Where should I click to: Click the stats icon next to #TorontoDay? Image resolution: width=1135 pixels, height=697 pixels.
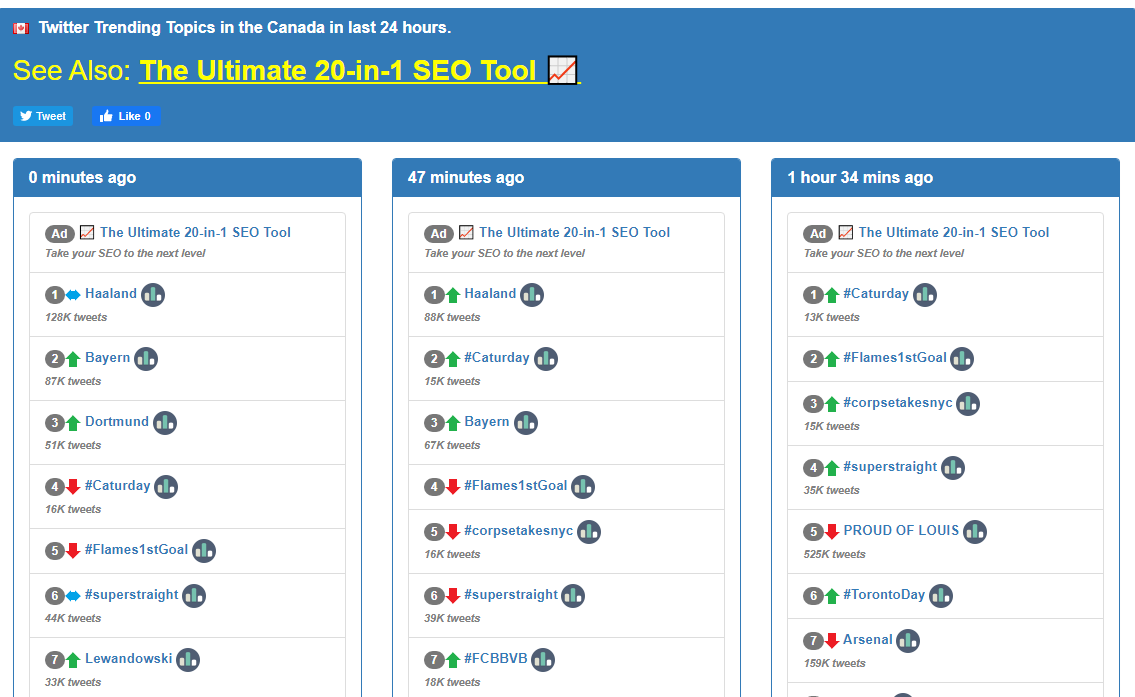click(940, 596)
